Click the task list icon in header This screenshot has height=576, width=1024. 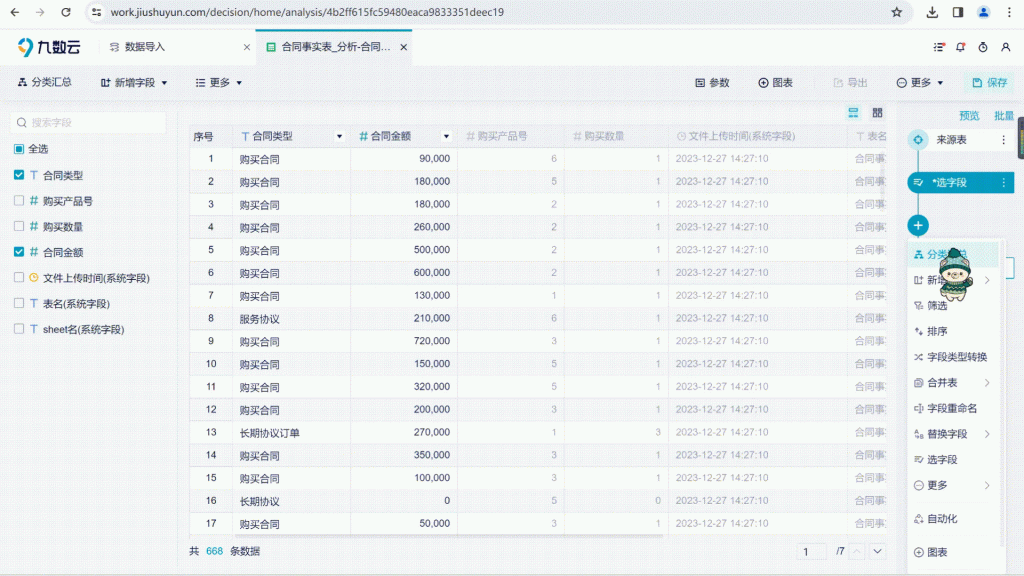click(x=939, y=47)
